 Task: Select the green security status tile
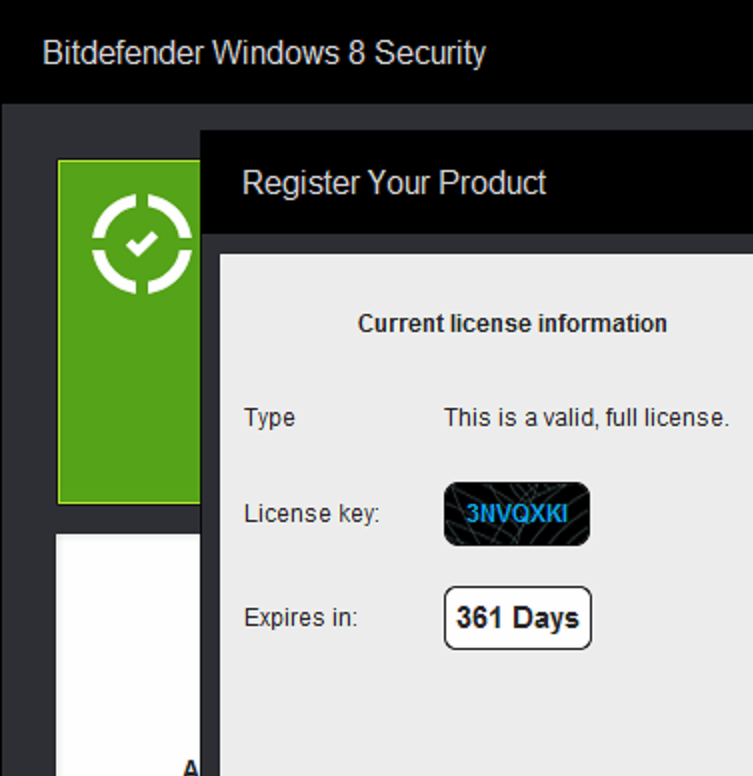(x=129, y=332)
